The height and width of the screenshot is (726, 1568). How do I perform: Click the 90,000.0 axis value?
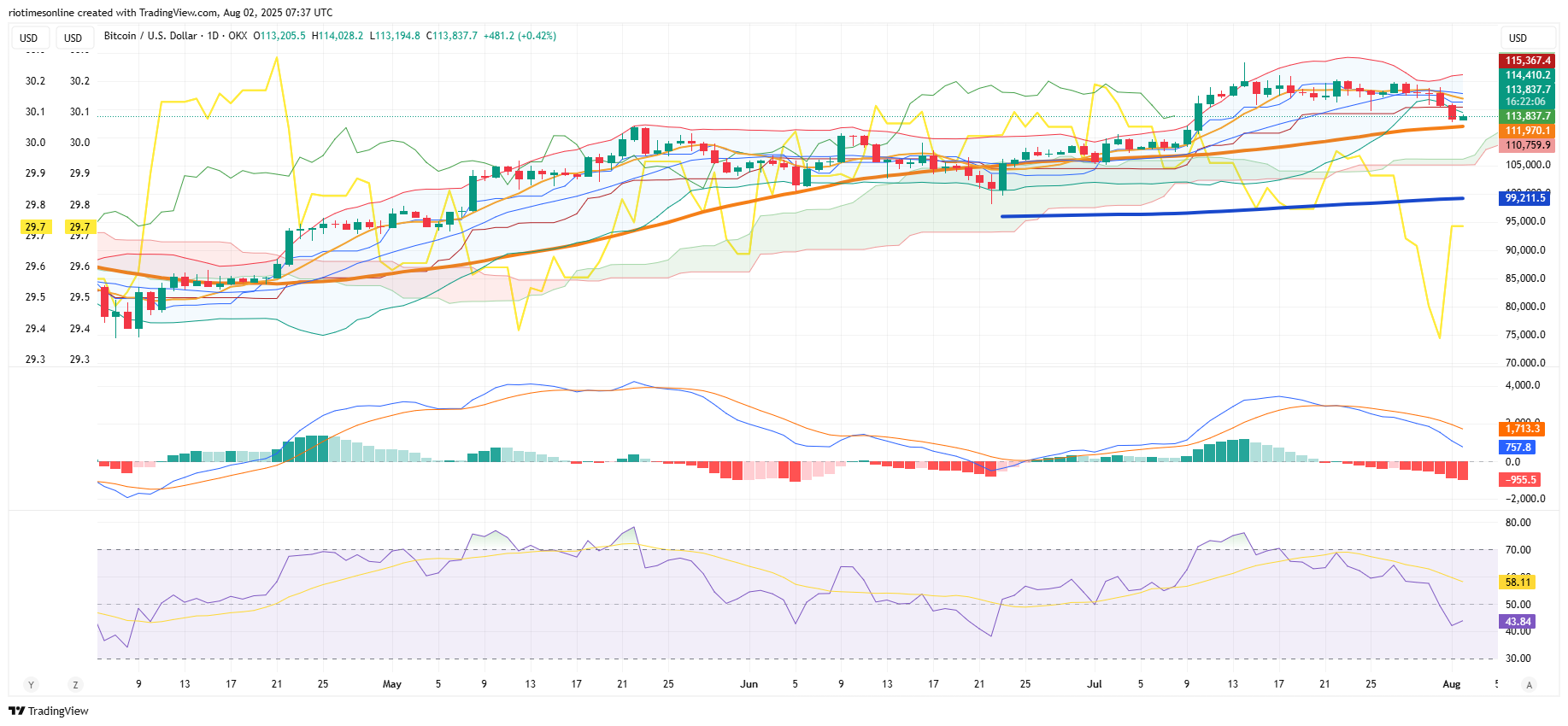click(1527, 250)
